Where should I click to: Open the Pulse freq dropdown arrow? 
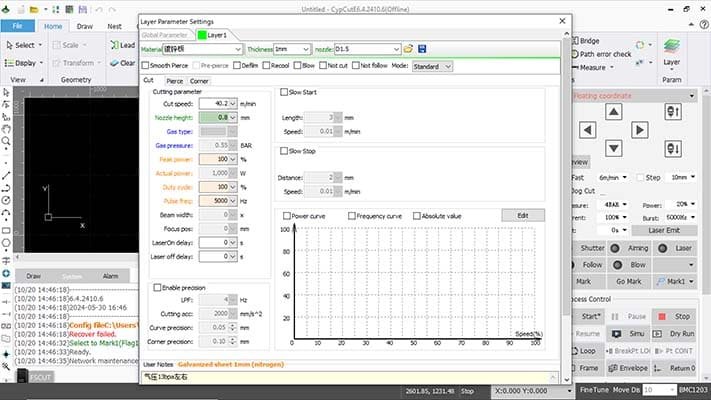coord(233,201)
